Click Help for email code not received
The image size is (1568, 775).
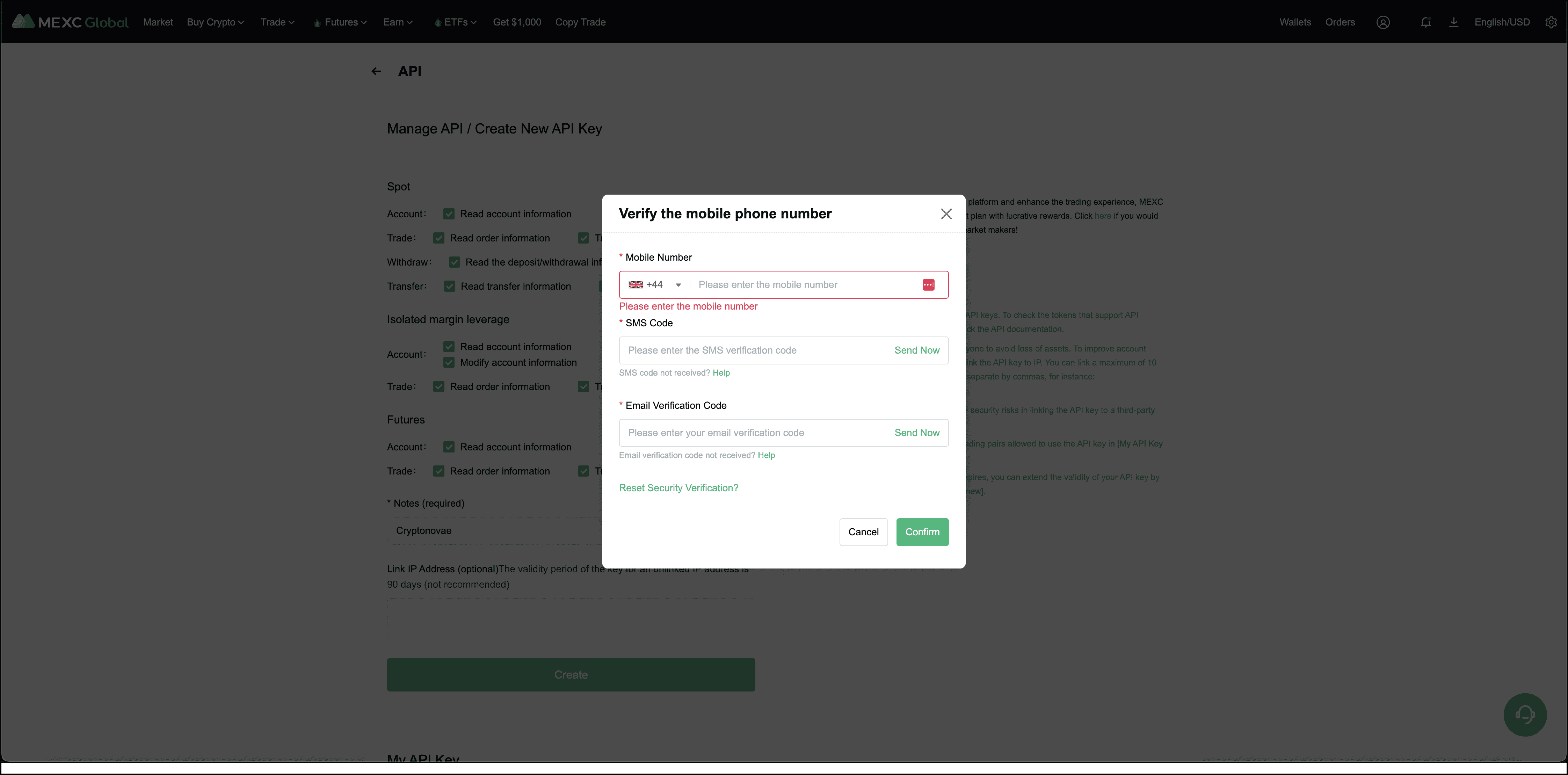click(x=766, y=455)
